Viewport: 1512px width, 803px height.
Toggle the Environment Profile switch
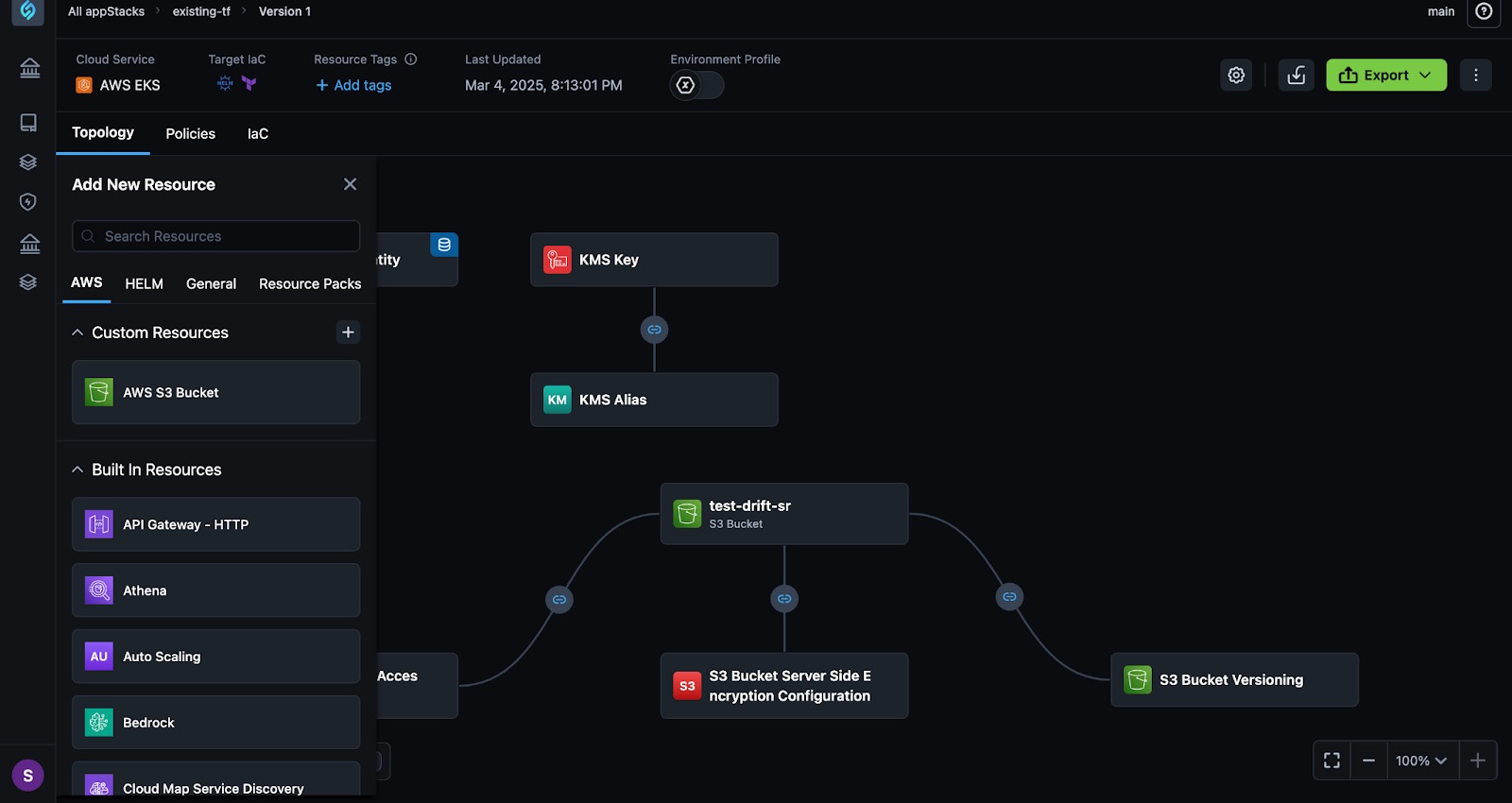[x=696, y=86]
